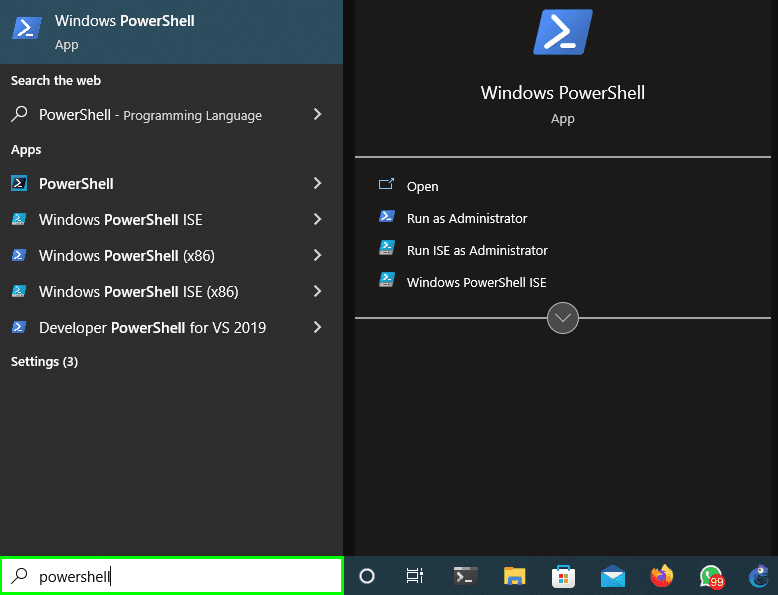The height and width of the screenshot is (595, 778).
Task: Click the magnifier icon in the search box
Action: click(x=19, y=576)
